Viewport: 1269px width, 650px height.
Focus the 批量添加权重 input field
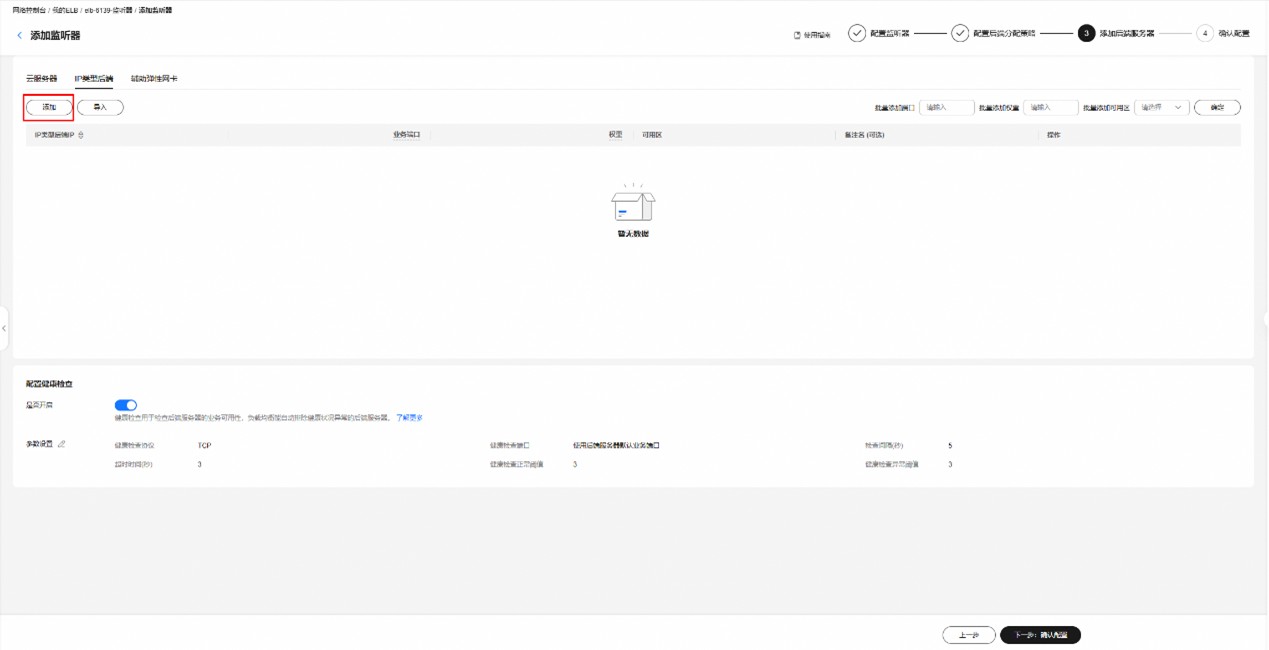click(1051, 108)
